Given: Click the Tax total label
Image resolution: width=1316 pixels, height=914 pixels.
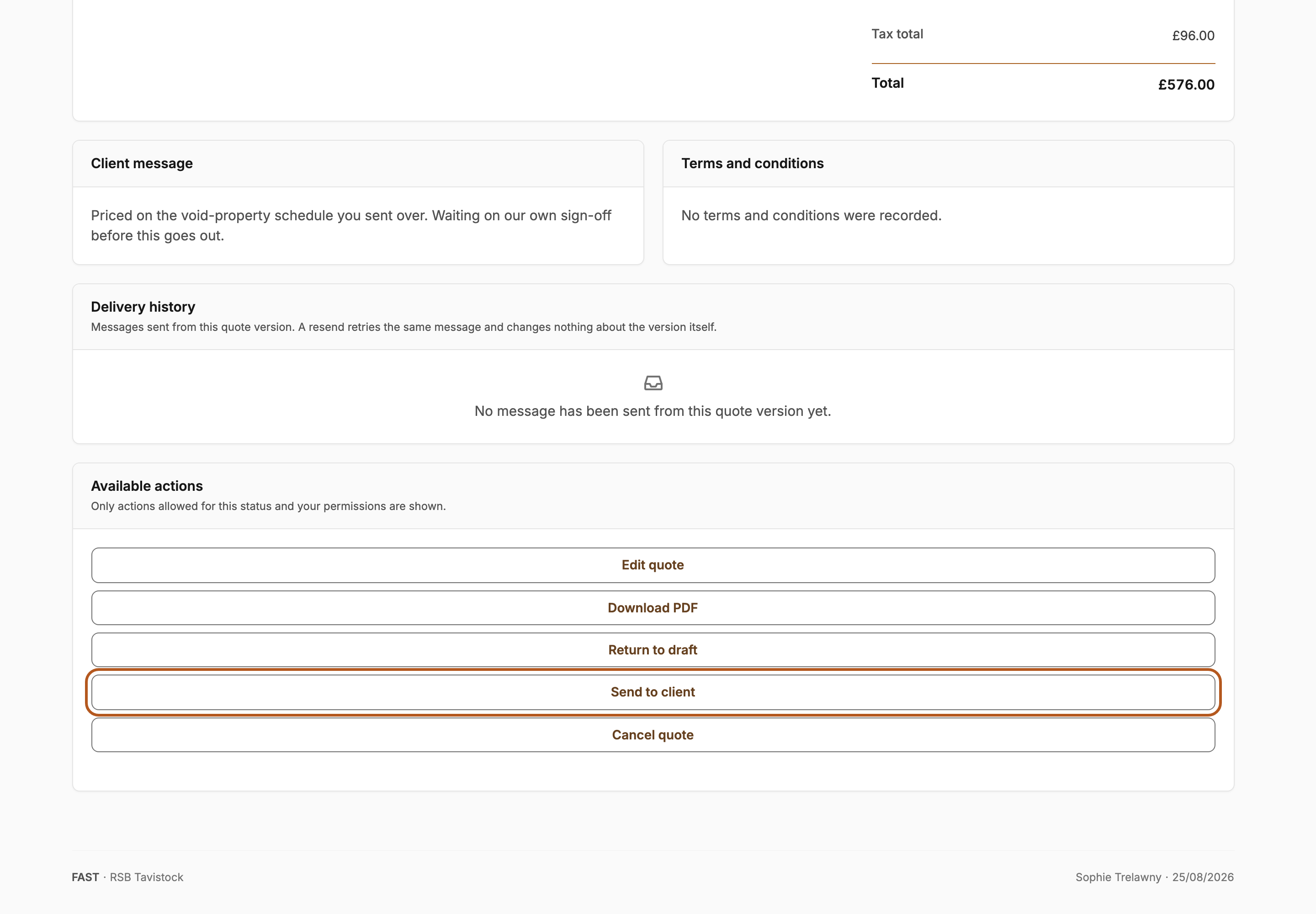Looking at the screenshot, I should [897, 34].
